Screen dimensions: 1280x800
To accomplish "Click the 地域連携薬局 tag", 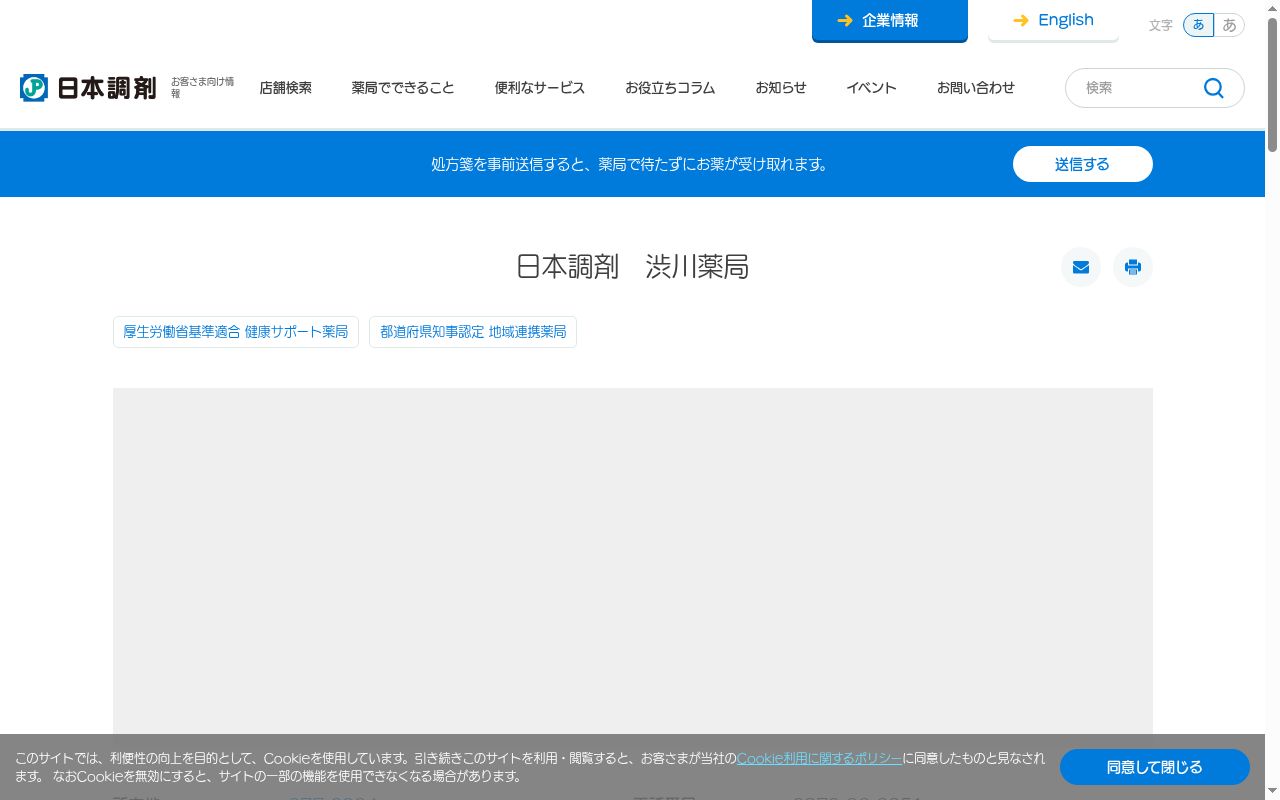I will (x=473, y=332).
